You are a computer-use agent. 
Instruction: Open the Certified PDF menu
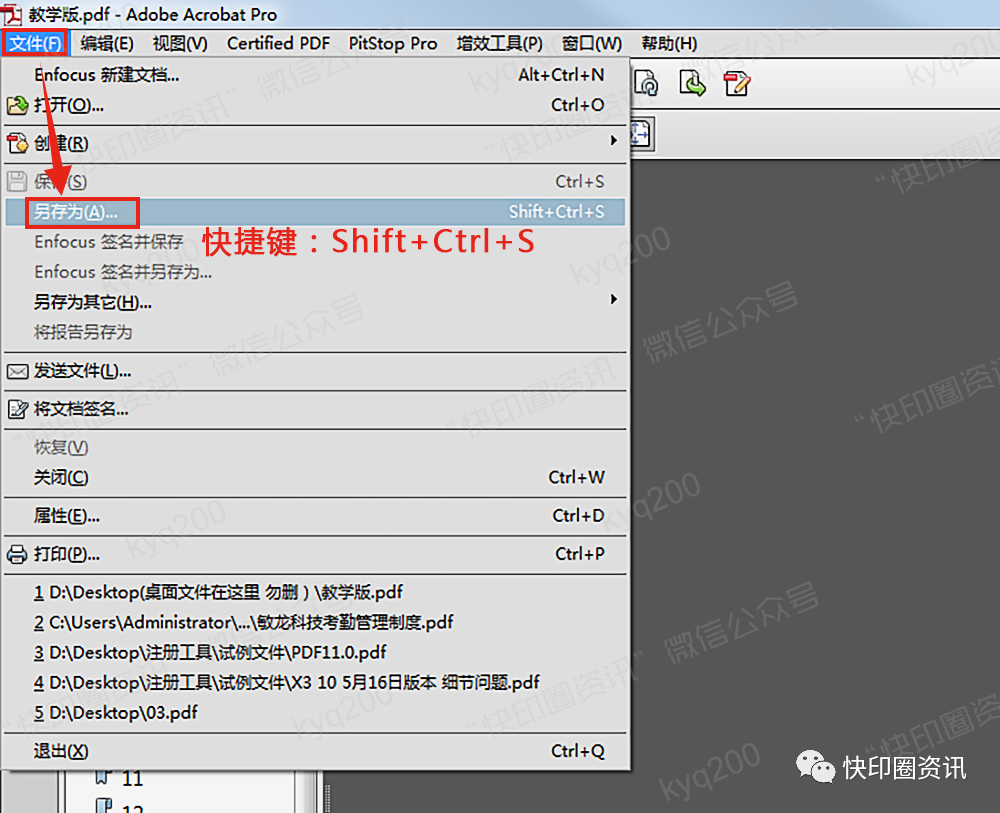tap(279, 43)
